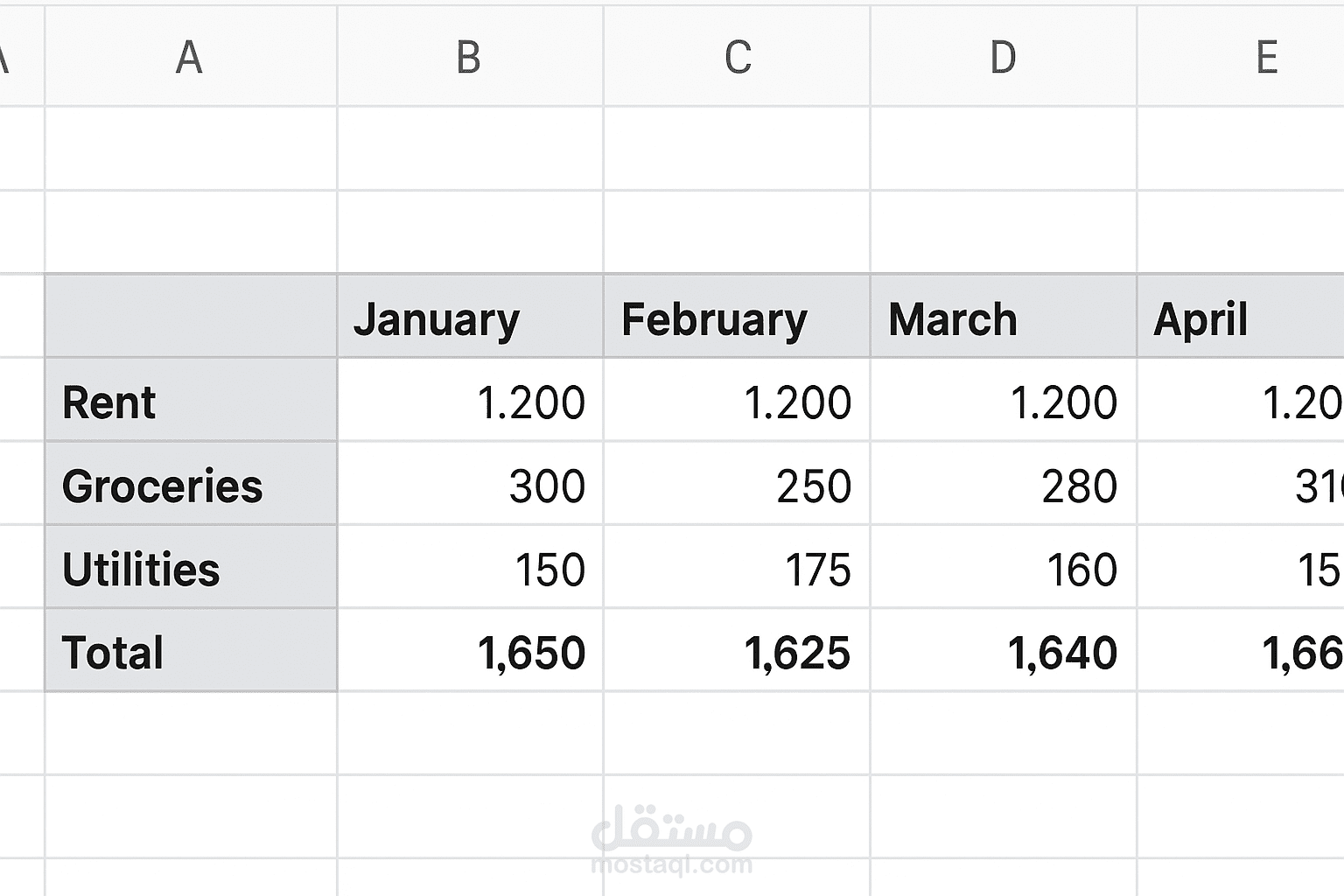Select the January Total cell showing 1,650
The width and height of the screenshot is (1344, 896).
pyautogui.click(x=528, y=651)
